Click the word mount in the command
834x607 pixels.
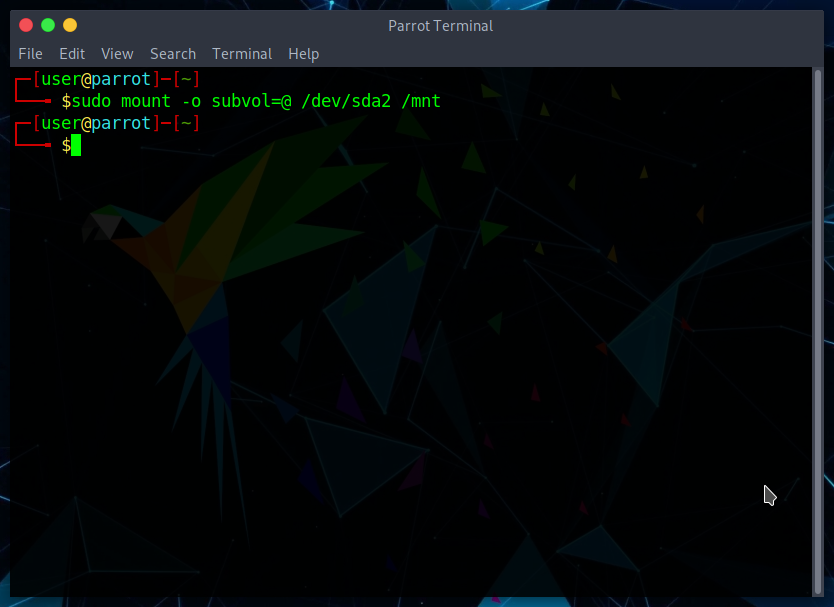(146, 101)
